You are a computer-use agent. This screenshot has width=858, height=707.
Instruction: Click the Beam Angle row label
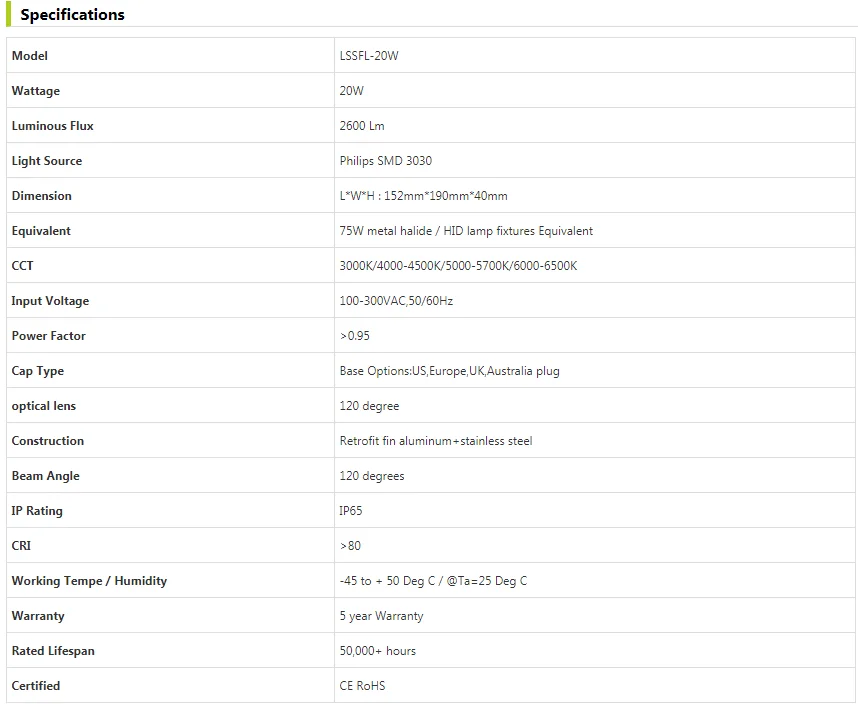46,476
